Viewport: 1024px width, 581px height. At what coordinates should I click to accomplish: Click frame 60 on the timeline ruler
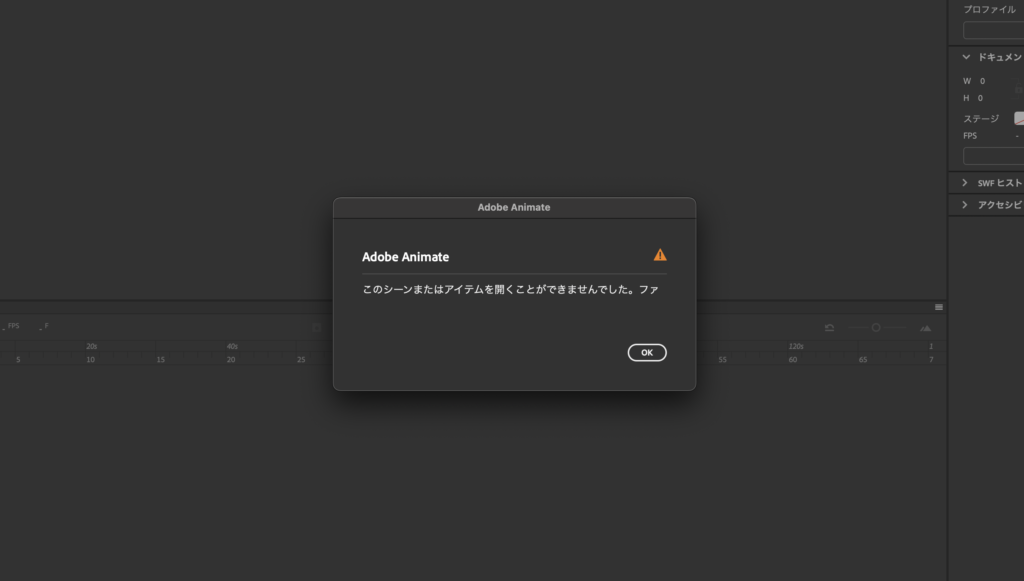tap(792, 360)
